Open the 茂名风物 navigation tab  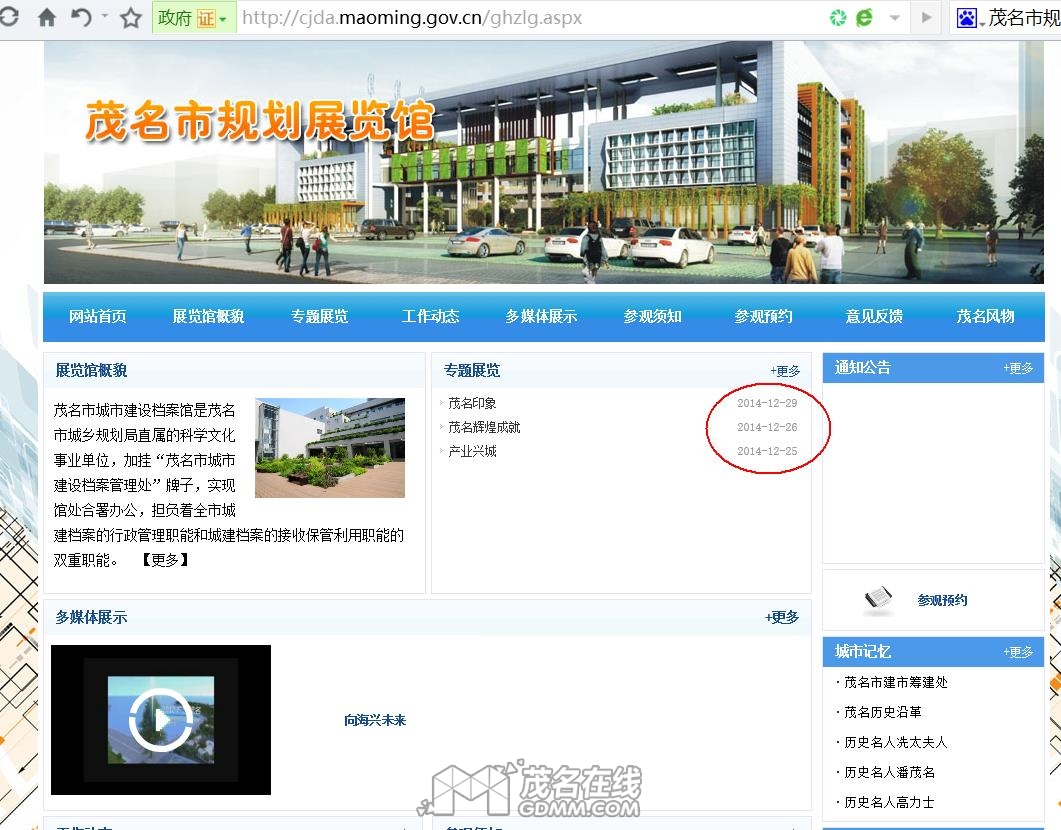coord(985,316)
